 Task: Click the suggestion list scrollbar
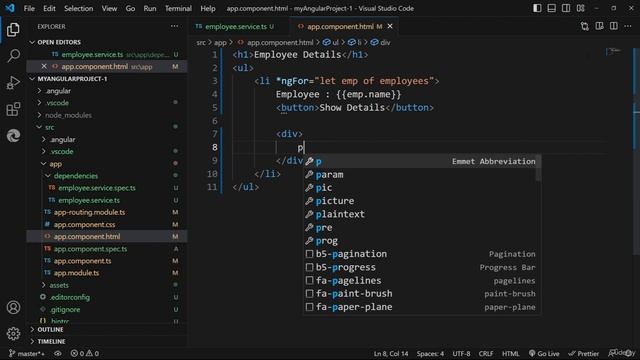coord(539,168)
